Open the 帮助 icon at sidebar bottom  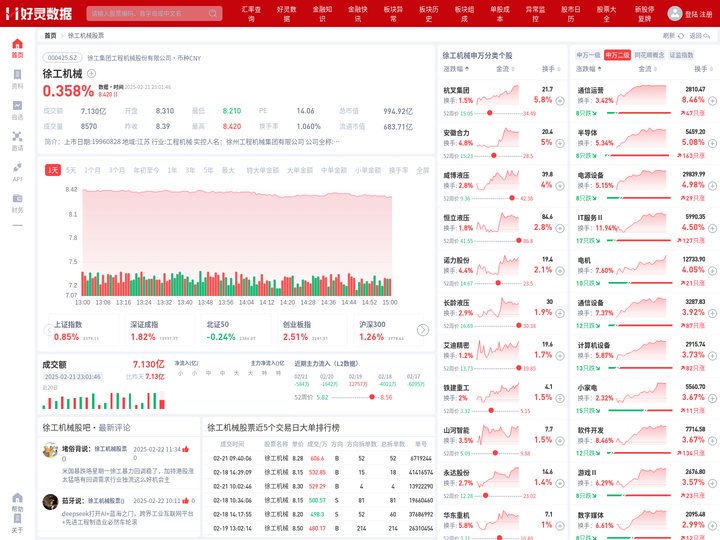pos(17,498)
